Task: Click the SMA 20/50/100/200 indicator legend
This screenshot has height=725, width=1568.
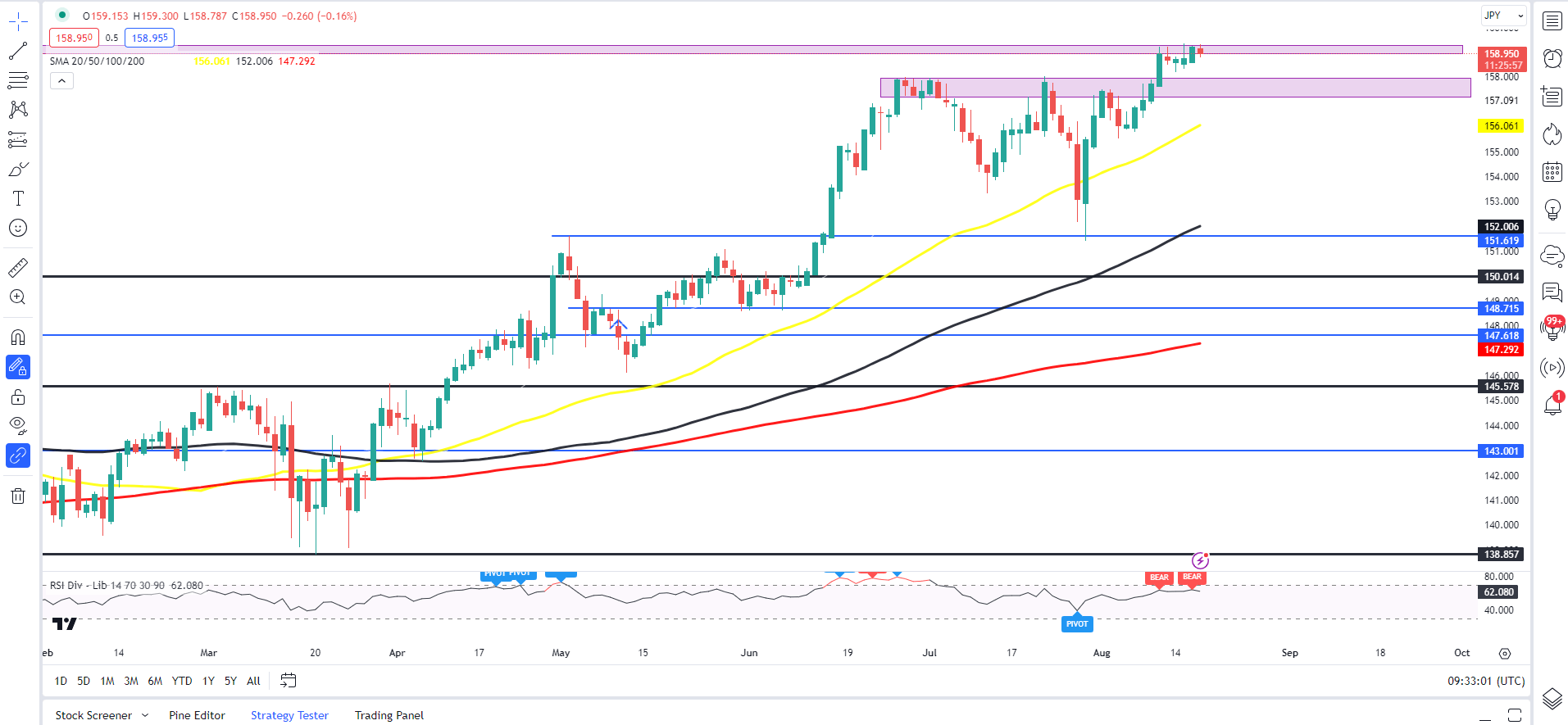Action: click(x=97, y=61)
